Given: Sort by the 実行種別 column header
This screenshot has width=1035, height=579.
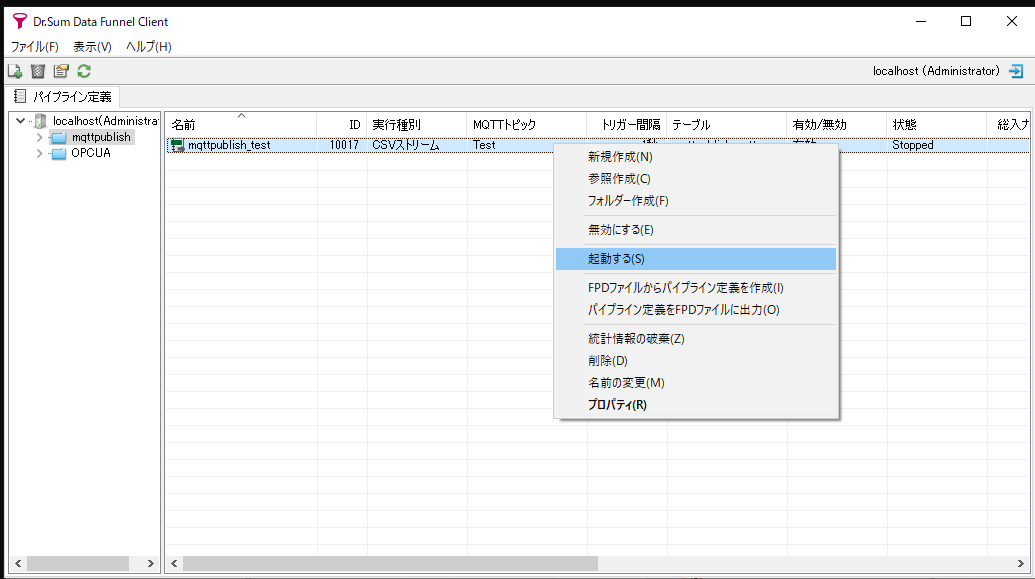Looking at the screenshot, I should [x=417, y=124].
